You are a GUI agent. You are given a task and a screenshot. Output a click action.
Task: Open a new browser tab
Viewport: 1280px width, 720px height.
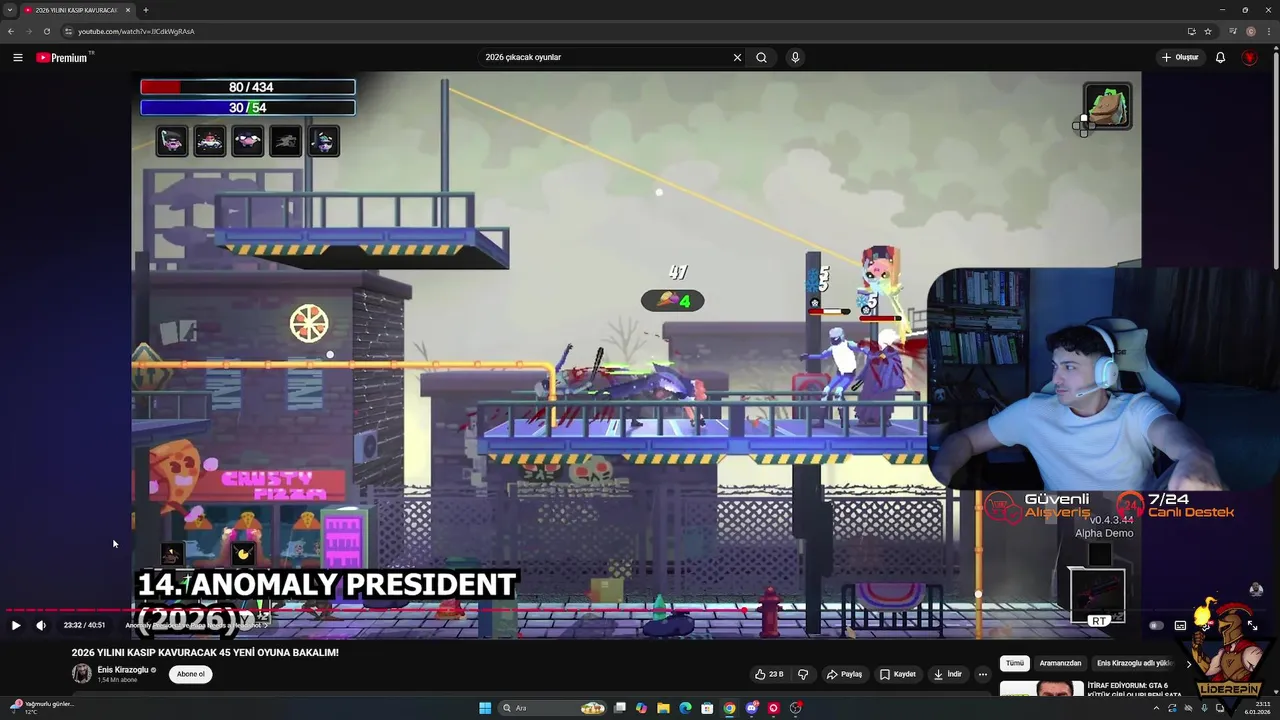tap(146, 10)
